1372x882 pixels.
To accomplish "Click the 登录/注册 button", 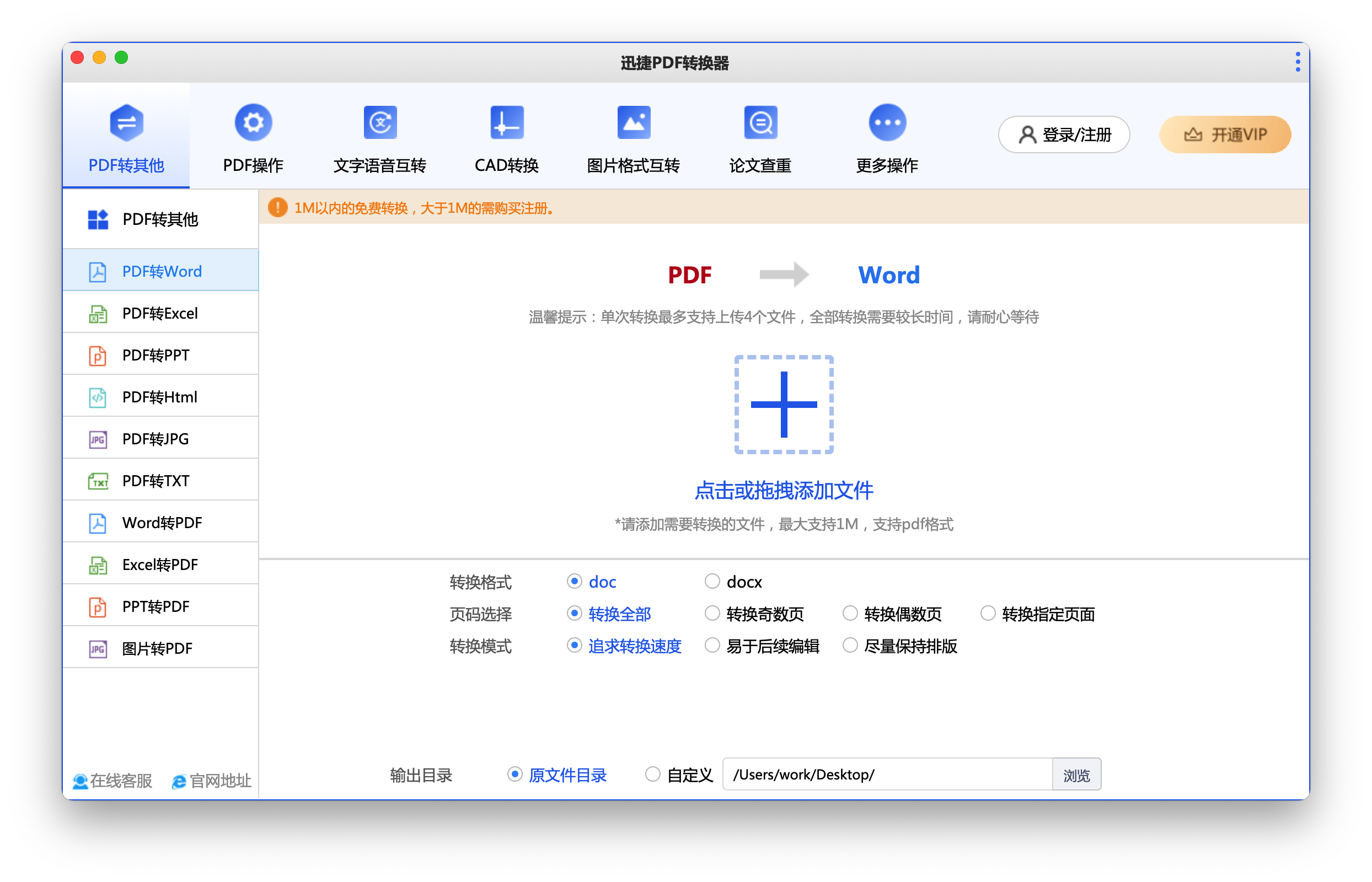I will 1063,135.
